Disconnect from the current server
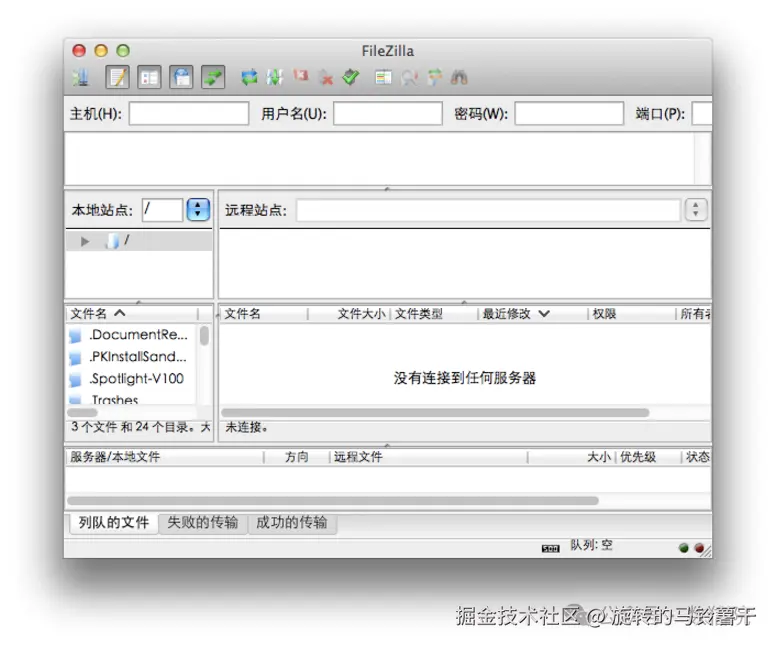 click(x=326, y=78)
